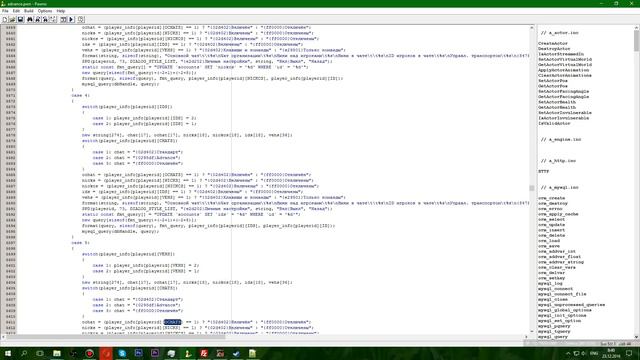Click the function list scrollbar down arrow
The image size is (640, 360).
point(637,337)
